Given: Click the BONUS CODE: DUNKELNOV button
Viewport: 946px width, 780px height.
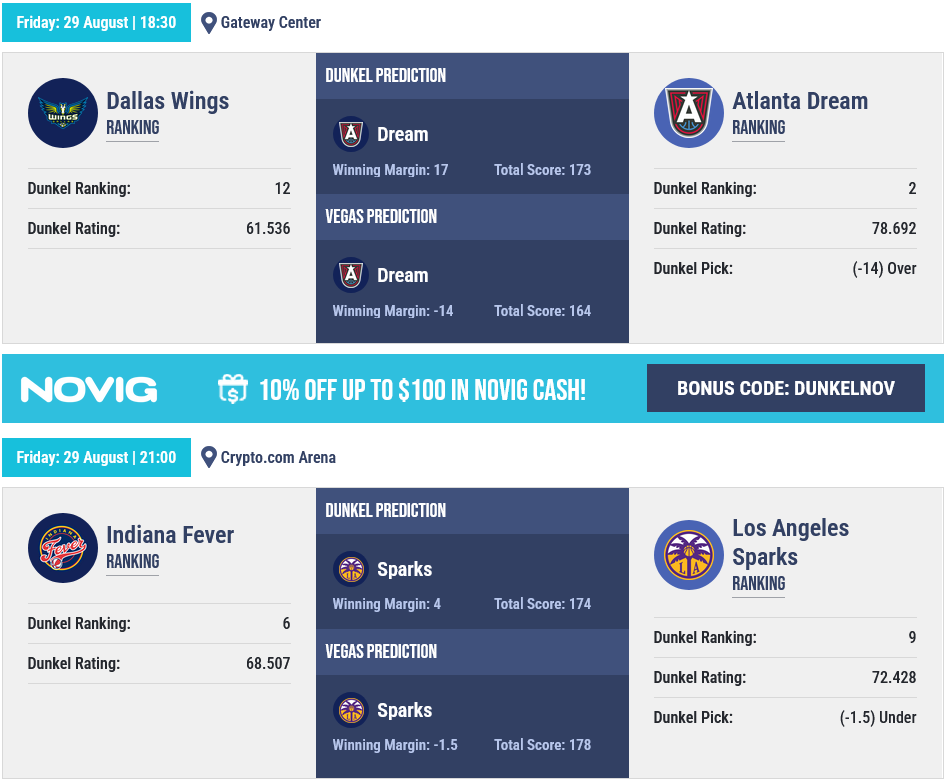Looking at the screenshot, I should (786, 388).
